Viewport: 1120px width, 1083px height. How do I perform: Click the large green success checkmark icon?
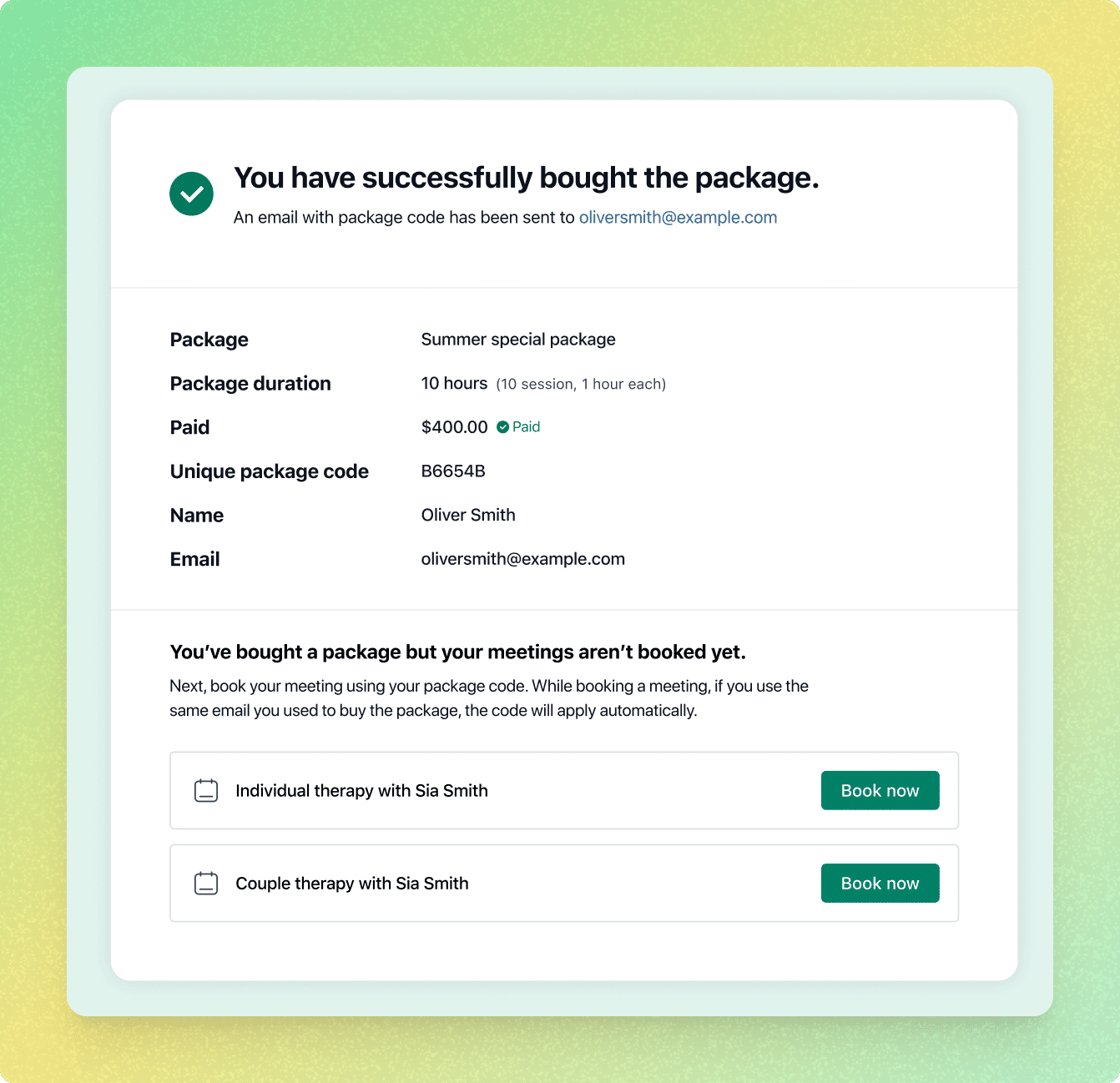pyautogui.click(x=191, y=194)
